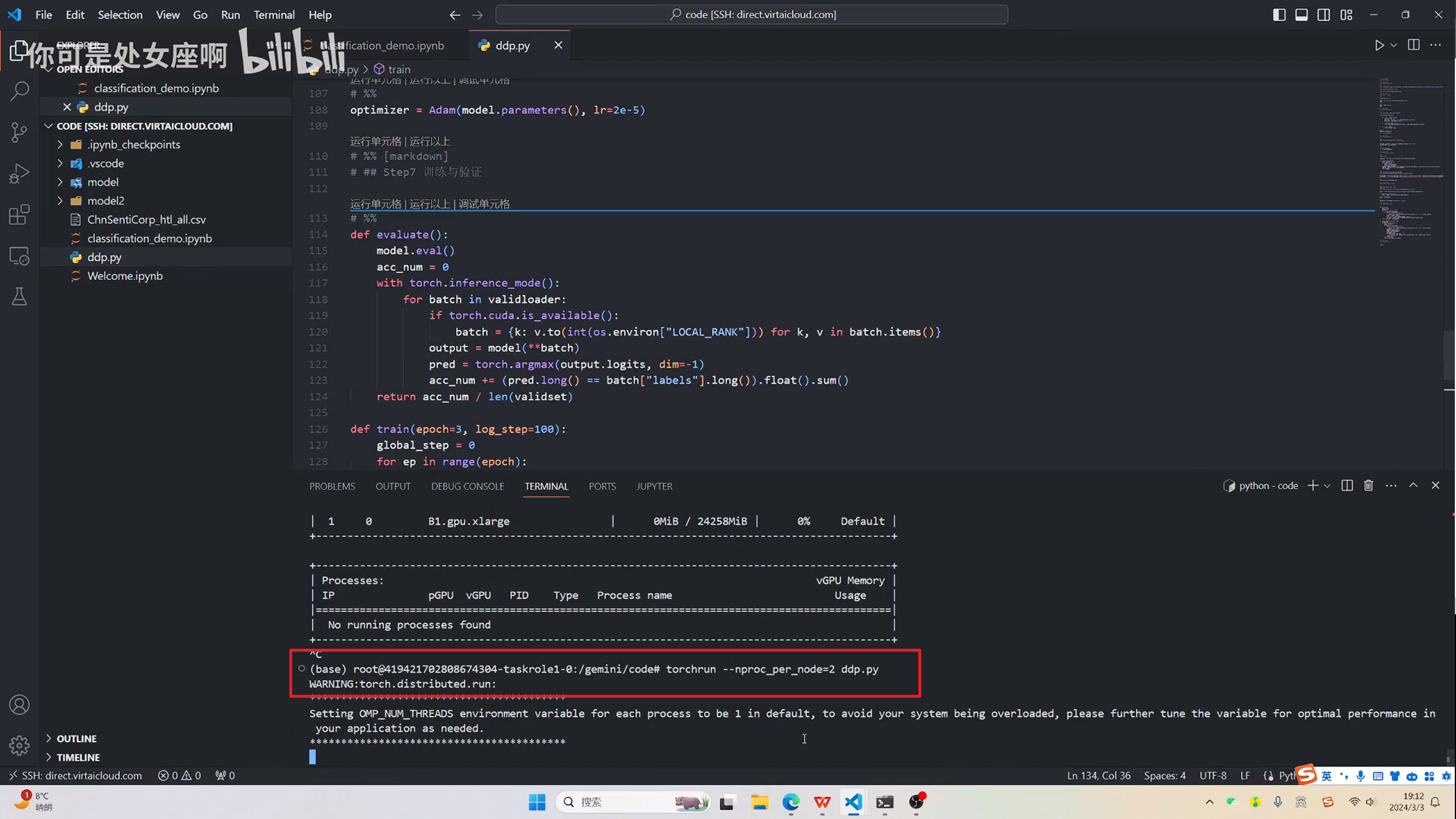Click the SSH remote status indicator

point(75,775)
